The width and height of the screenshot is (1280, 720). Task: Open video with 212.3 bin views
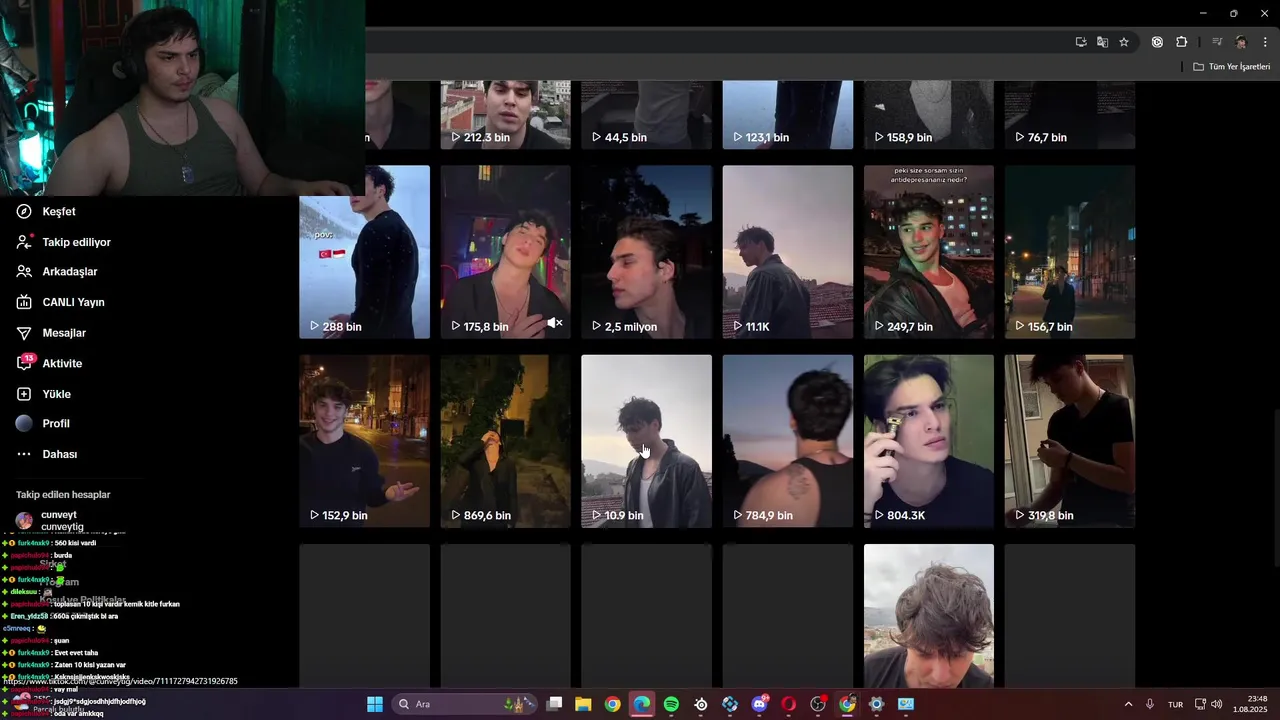pyautogui.click(x=505, y=115)
